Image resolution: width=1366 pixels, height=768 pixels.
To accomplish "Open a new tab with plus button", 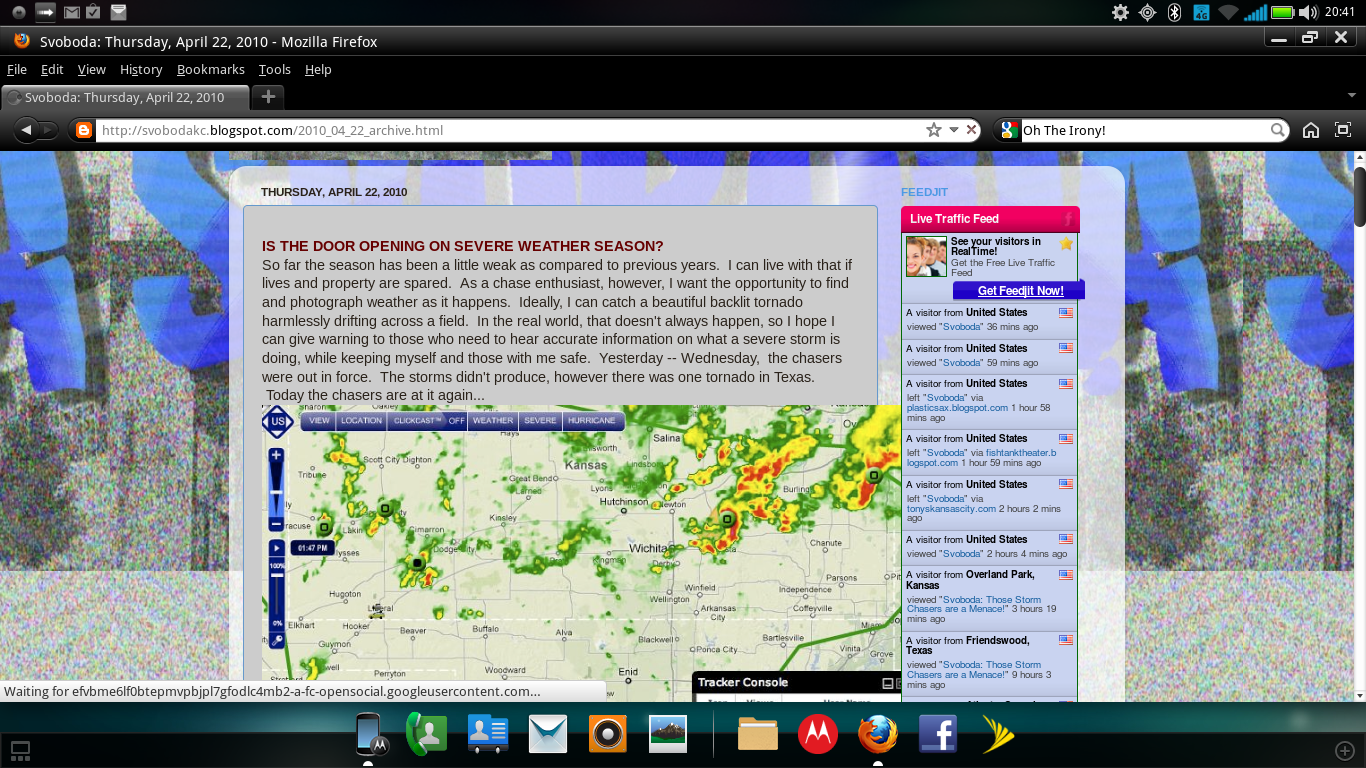I will [268, 97].
